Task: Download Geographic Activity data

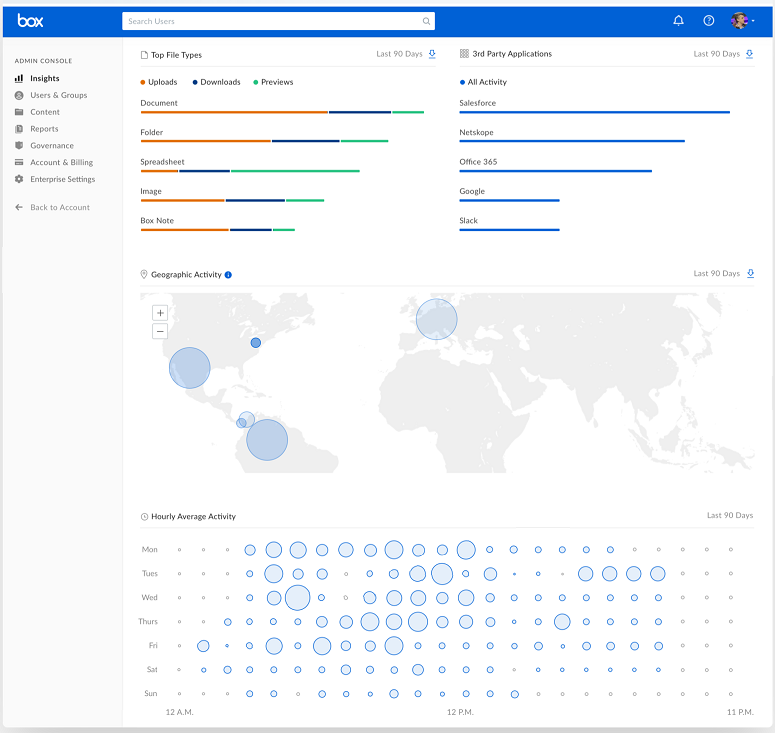Action: [750, 273]
